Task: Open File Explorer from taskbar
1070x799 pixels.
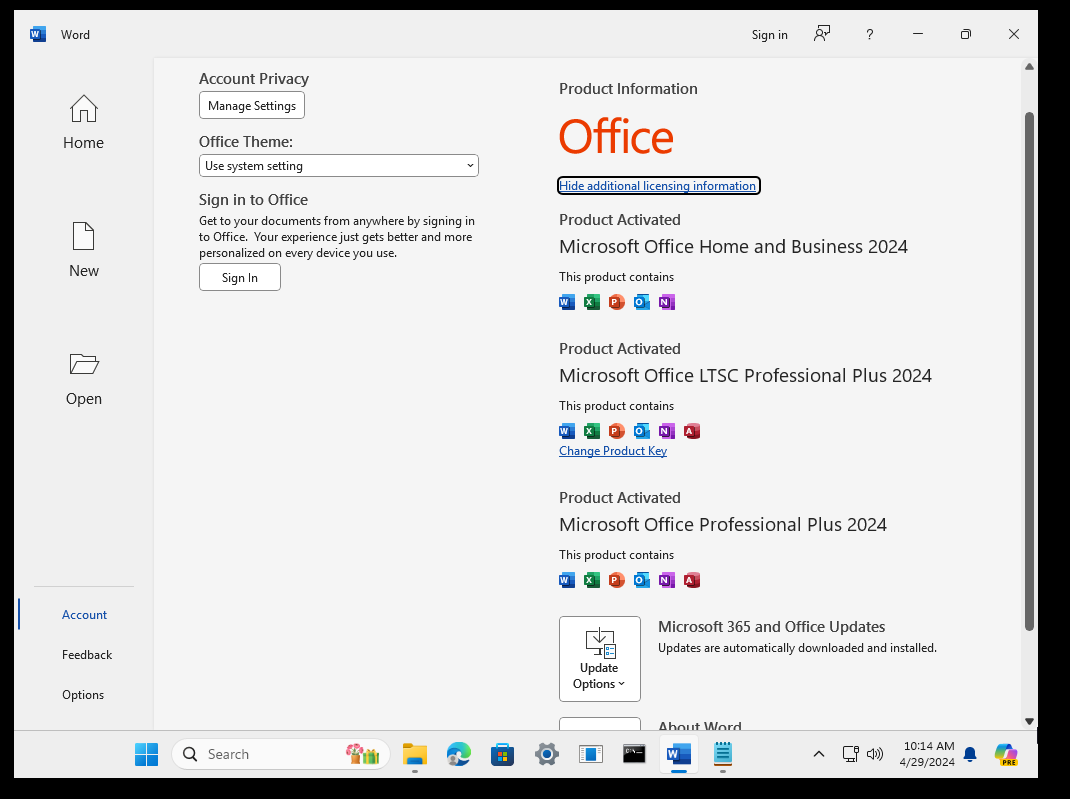Action: [414, 754]
